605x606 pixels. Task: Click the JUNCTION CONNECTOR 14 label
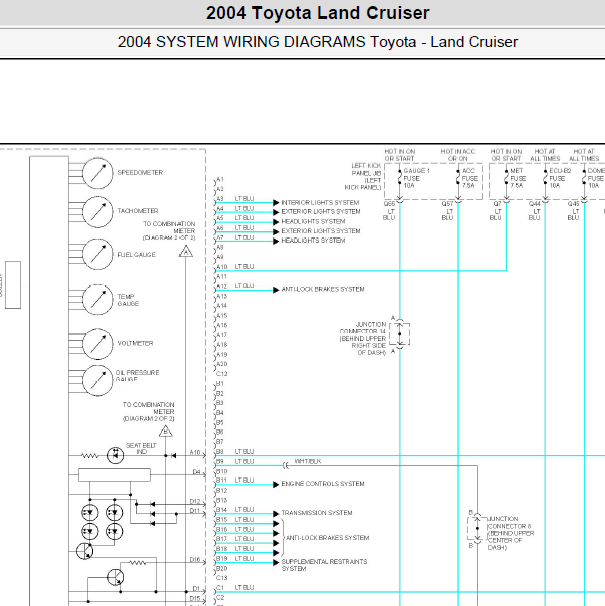tap(363, 339)
